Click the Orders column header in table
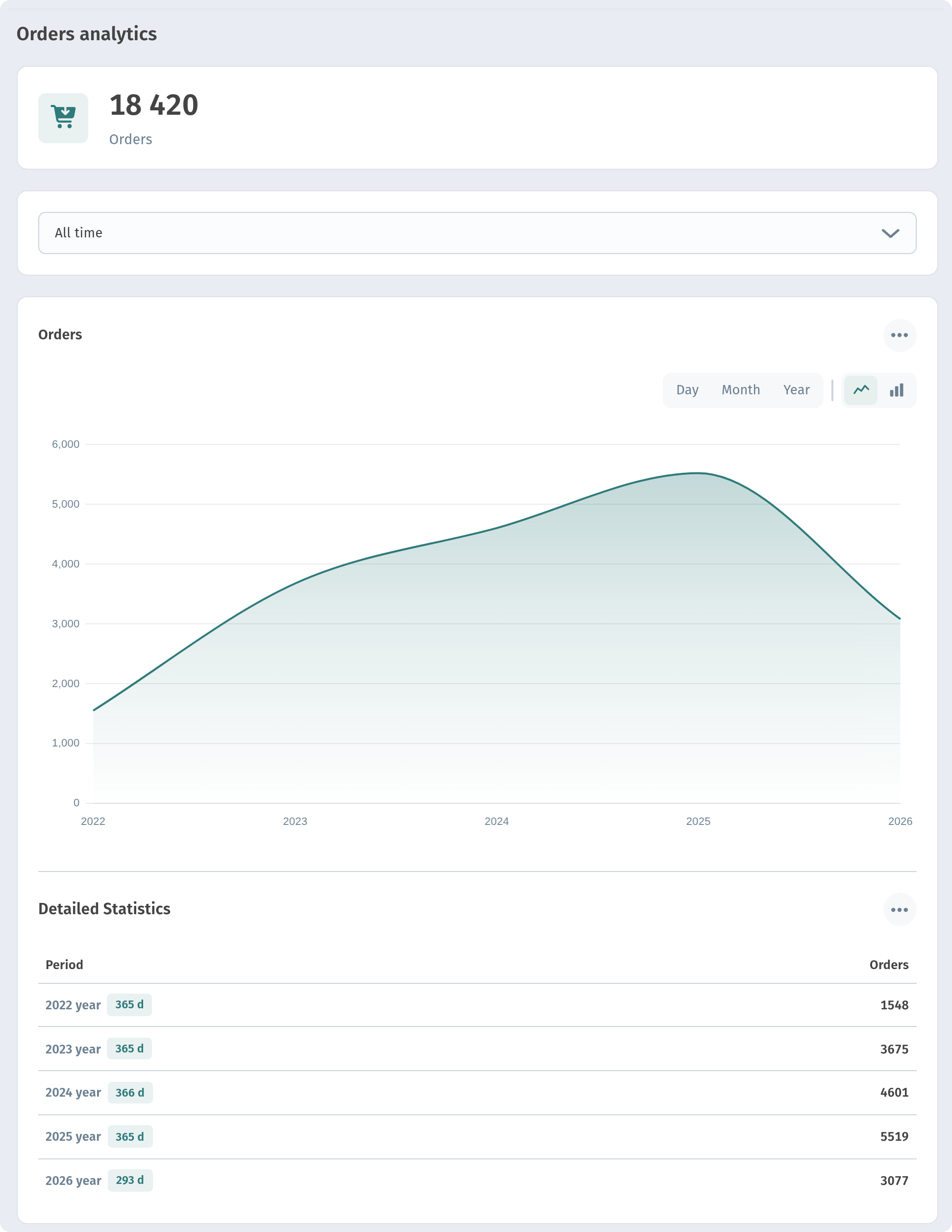The image size is (952, 1232). [x=889, y=965]
